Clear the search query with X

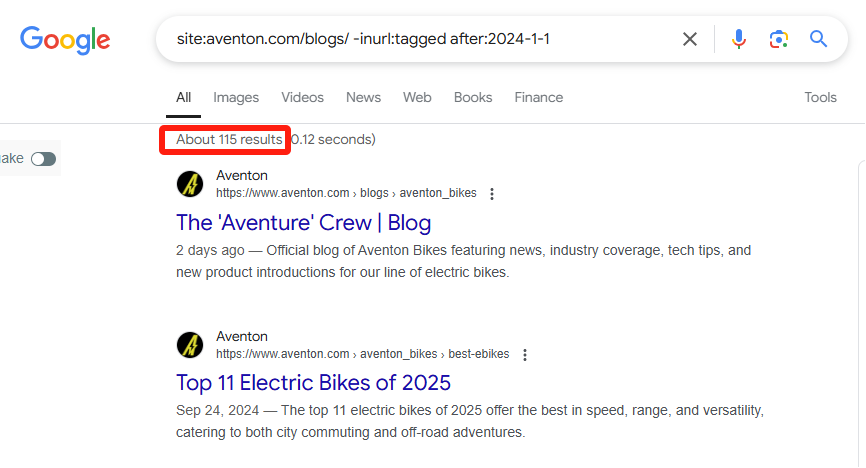689,39
